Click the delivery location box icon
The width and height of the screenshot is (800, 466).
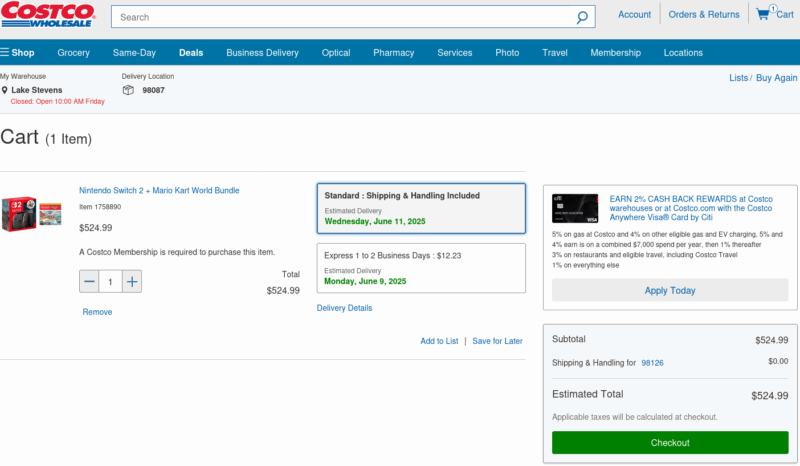(x=128, y=90)
